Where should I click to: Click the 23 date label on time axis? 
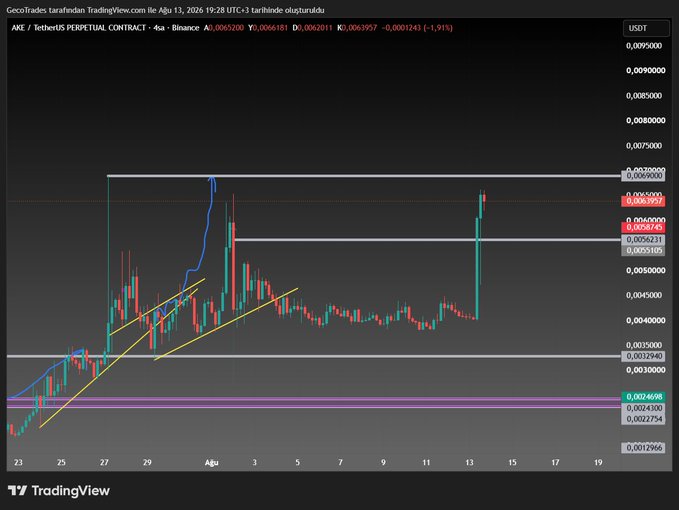tap(18, 462)
